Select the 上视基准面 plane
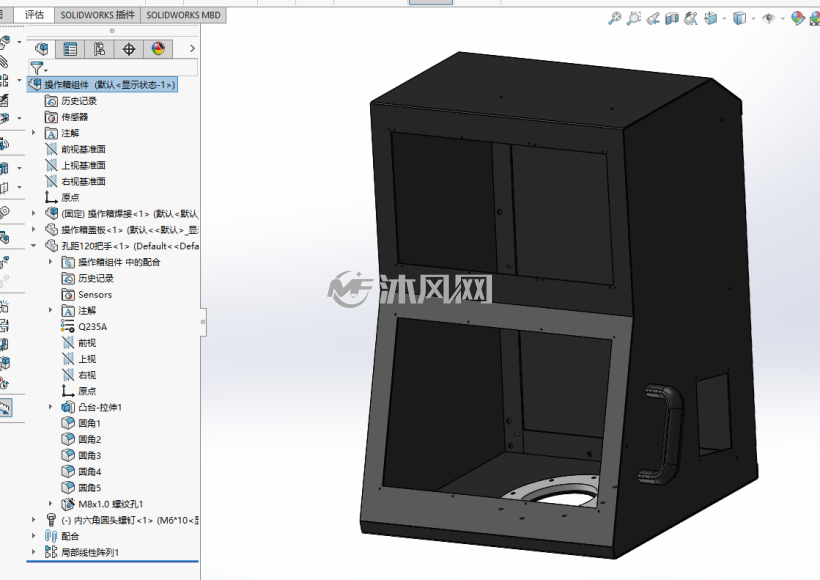 click(76, 165)
